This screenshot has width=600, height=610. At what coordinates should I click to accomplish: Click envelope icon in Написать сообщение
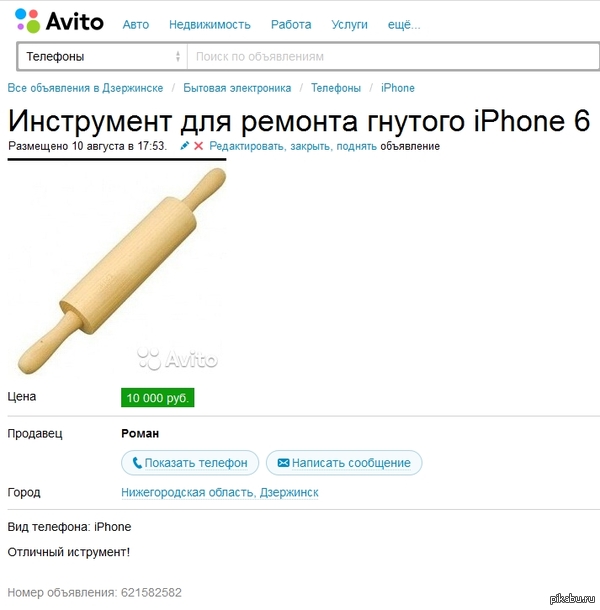tap(283, 463)
